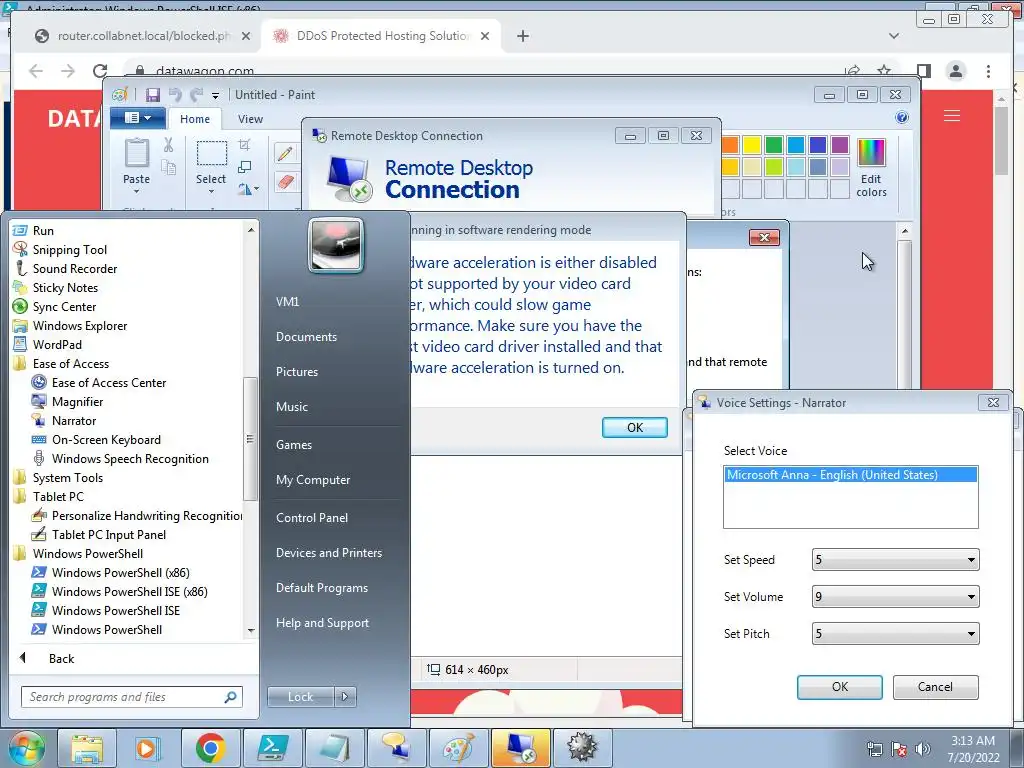The height and width of the screenshot is (768, 1024).
Task: Open the hamburger menu on datawagon page
Action: click(x=952, y=116)
